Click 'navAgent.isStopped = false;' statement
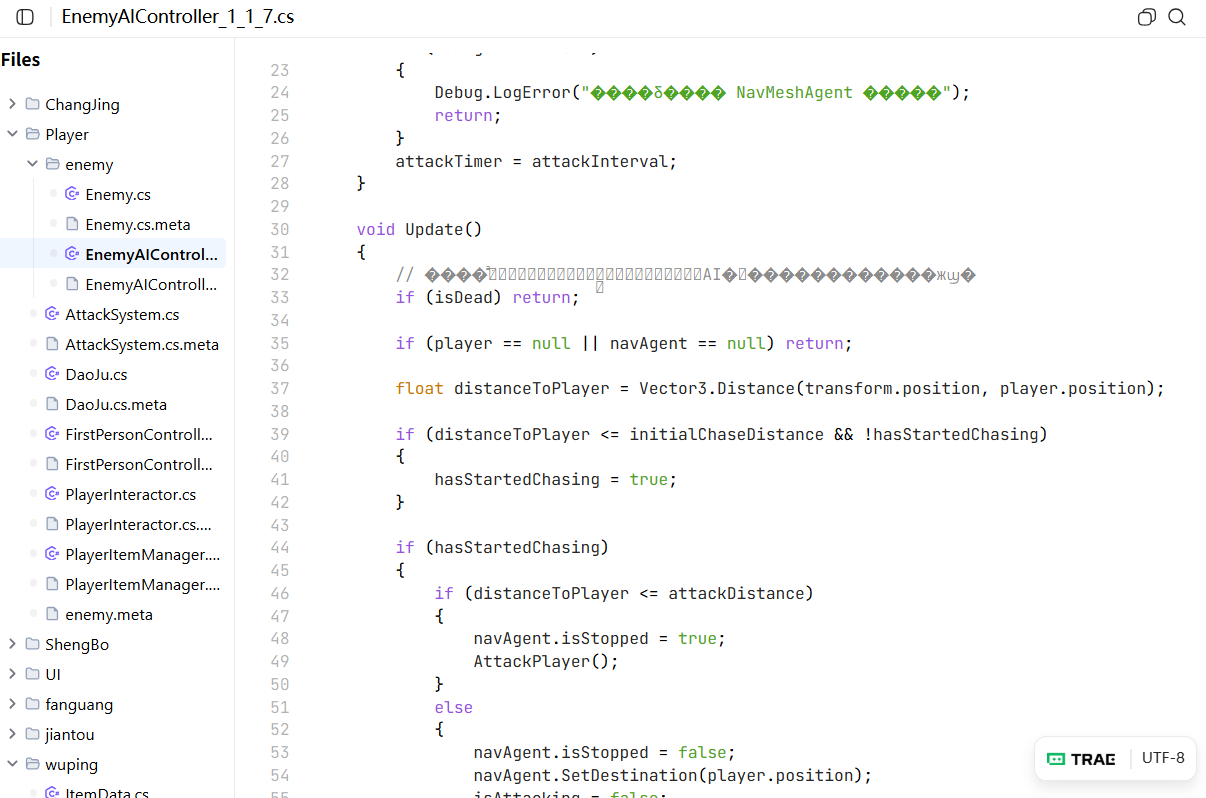 point(604,752)
